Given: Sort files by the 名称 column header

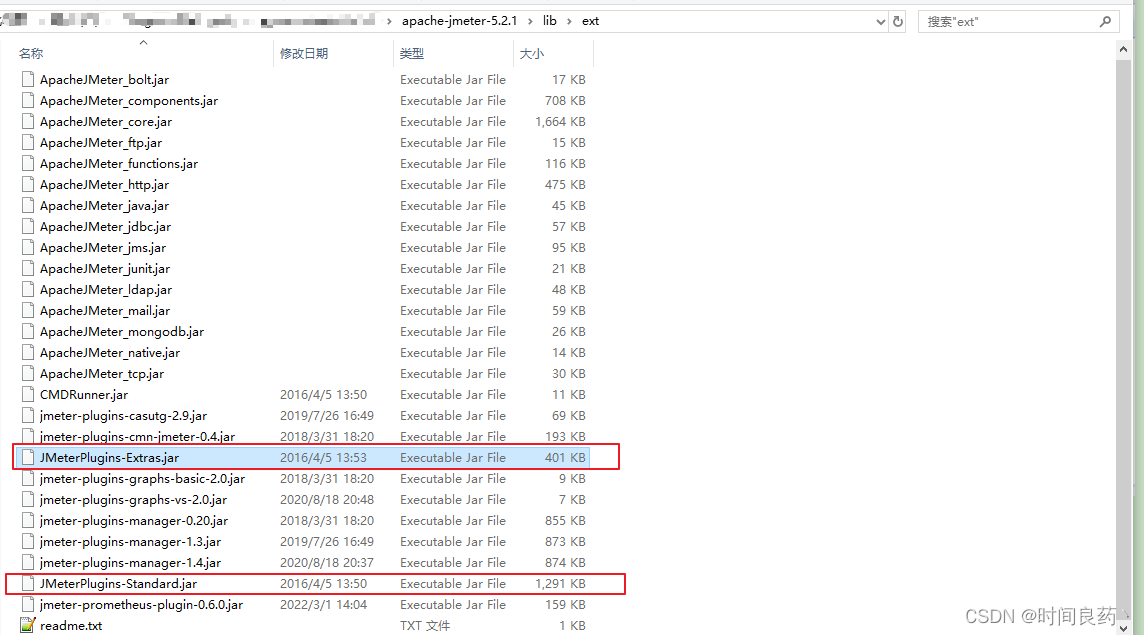Looking at the screenshot, I should [31, 53].
